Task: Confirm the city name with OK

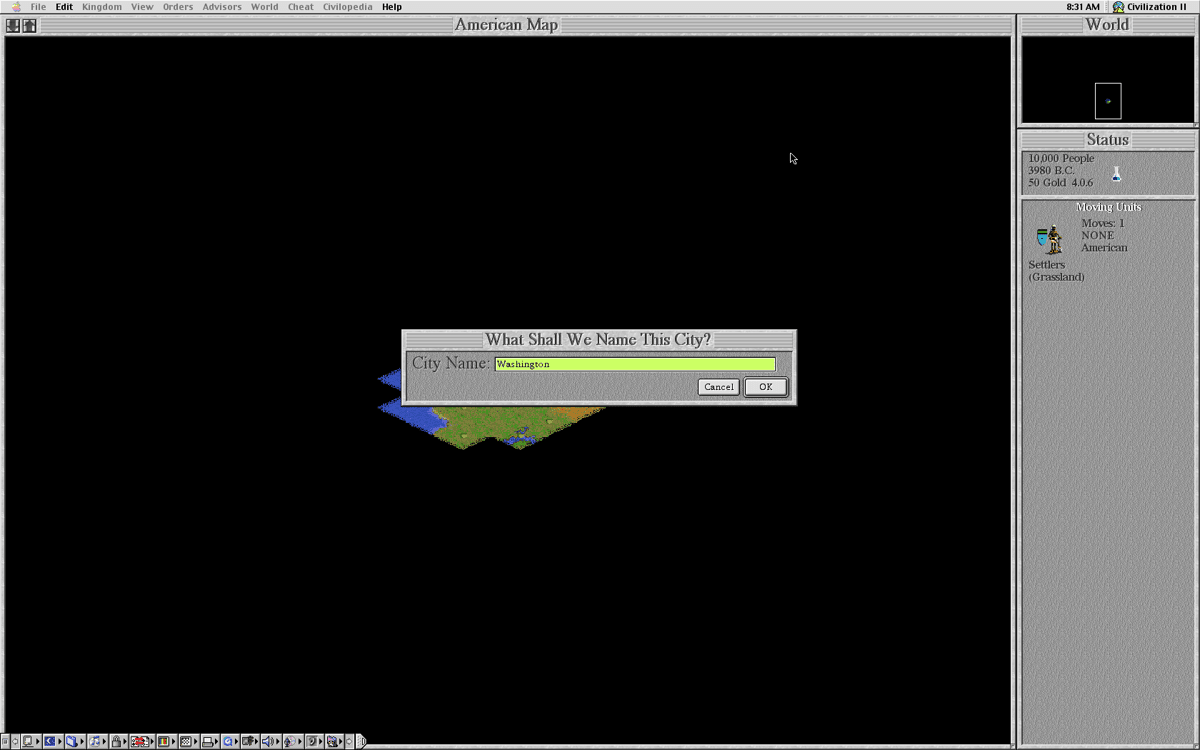Action: 766,387
